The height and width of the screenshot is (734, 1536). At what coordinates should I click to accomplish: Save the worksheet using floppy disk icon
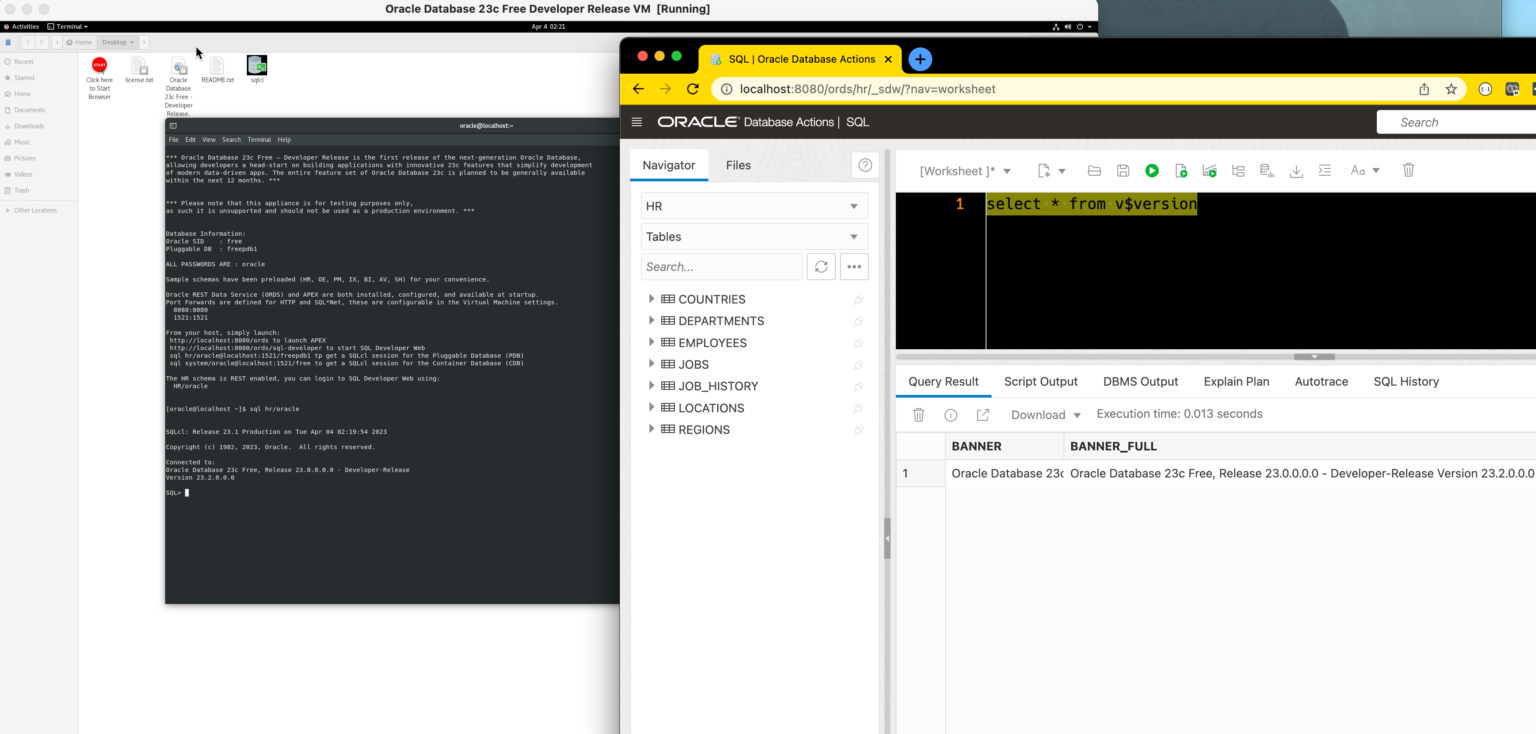tap(1123, 171)
